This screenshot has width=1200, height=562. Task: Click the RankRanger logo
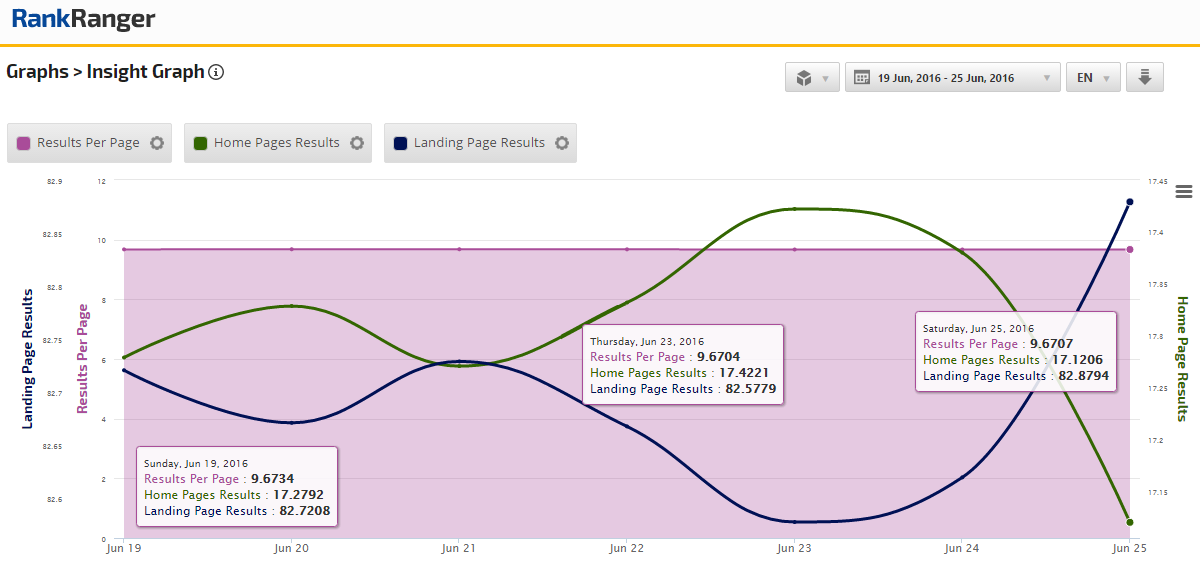click(83, 19)
